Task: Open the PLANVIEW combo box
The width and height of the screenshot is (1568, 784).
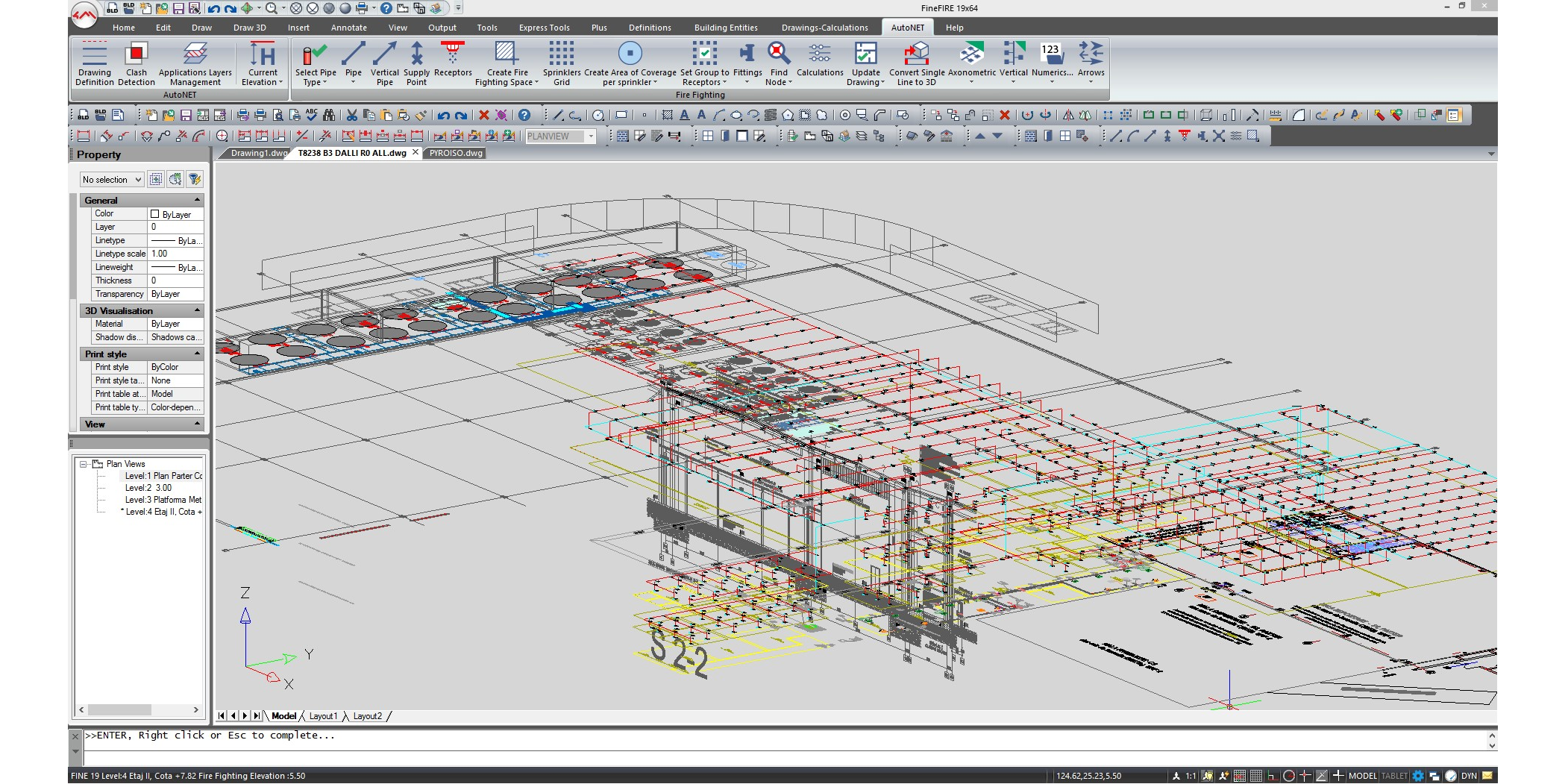Action: 560,137
